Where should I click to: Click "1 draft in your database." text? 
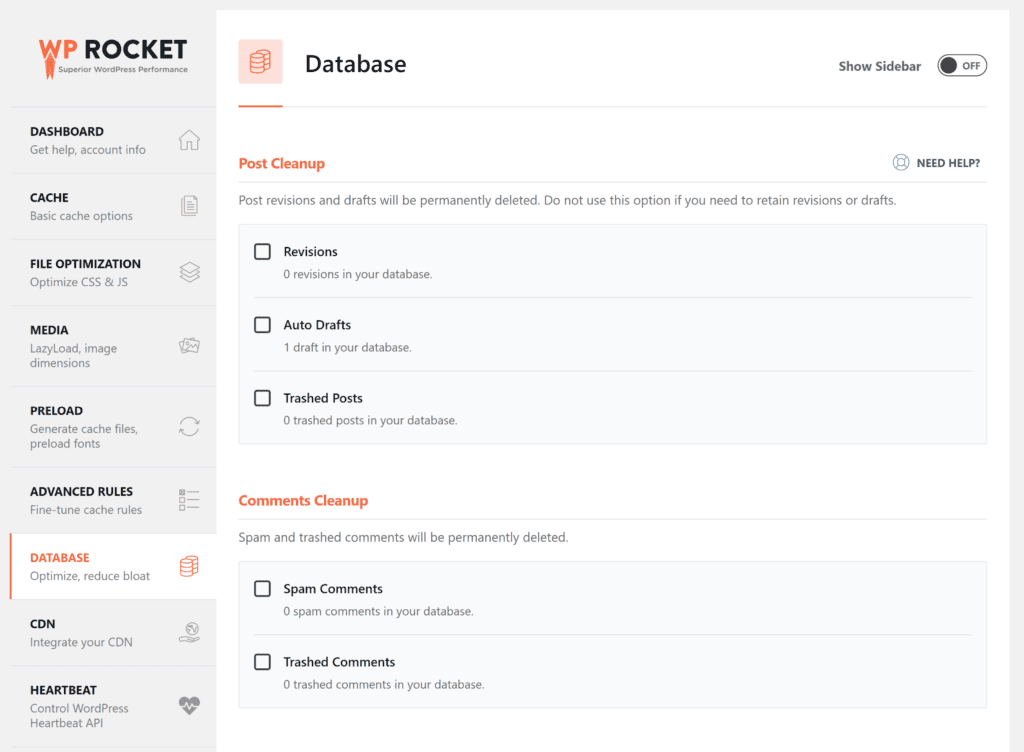point(347,347)
